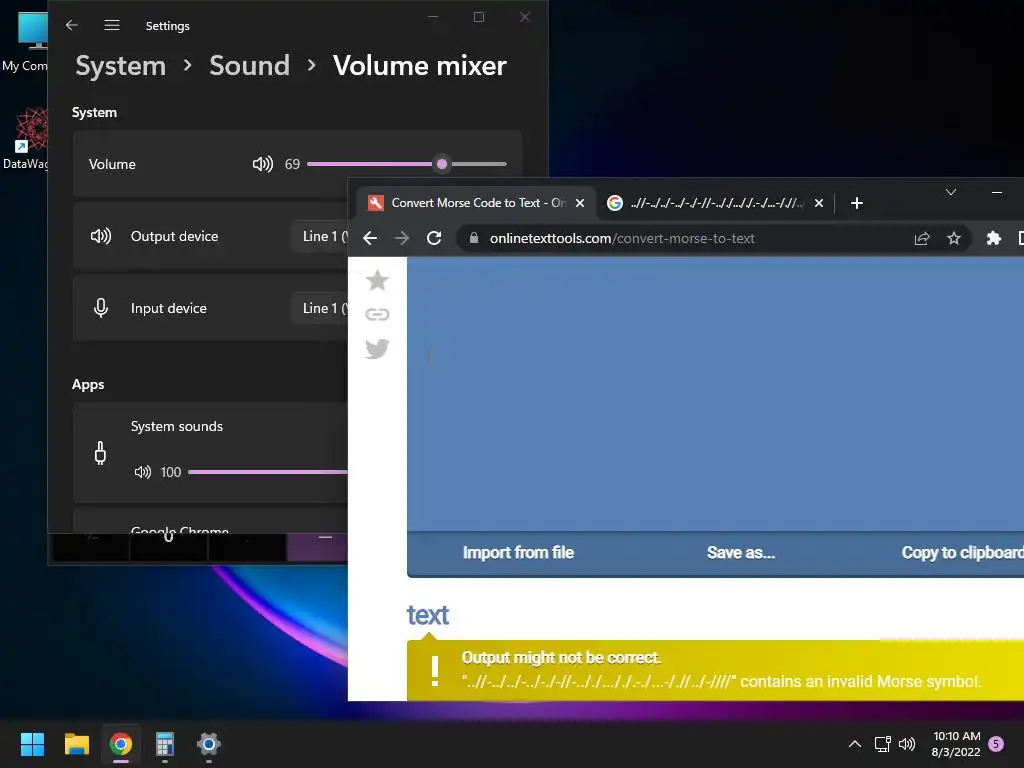Go back using Settings back arrow
The height and width of the screenshot is (768, 1024).
pos(72,25)
